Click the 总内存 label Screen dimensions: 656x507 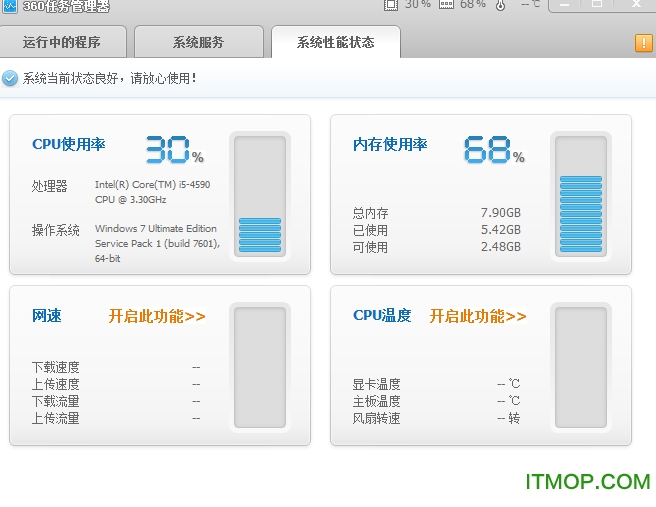371,213
